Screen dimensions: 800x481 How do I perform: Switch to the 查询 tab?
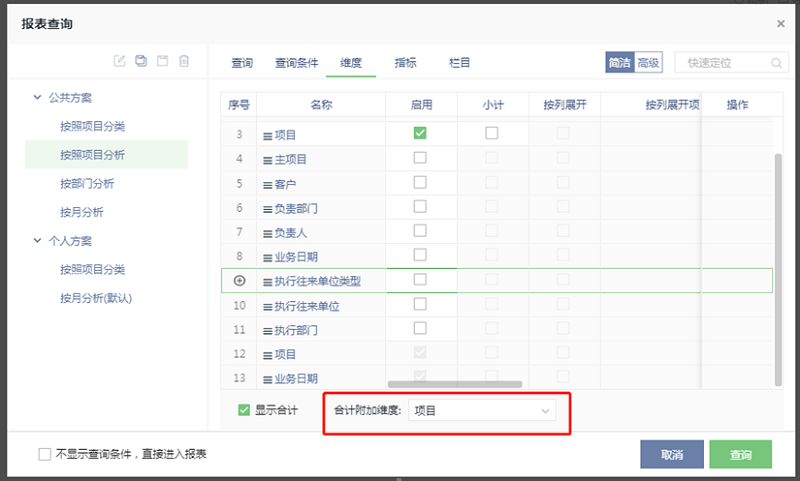[x=242, y=63]
